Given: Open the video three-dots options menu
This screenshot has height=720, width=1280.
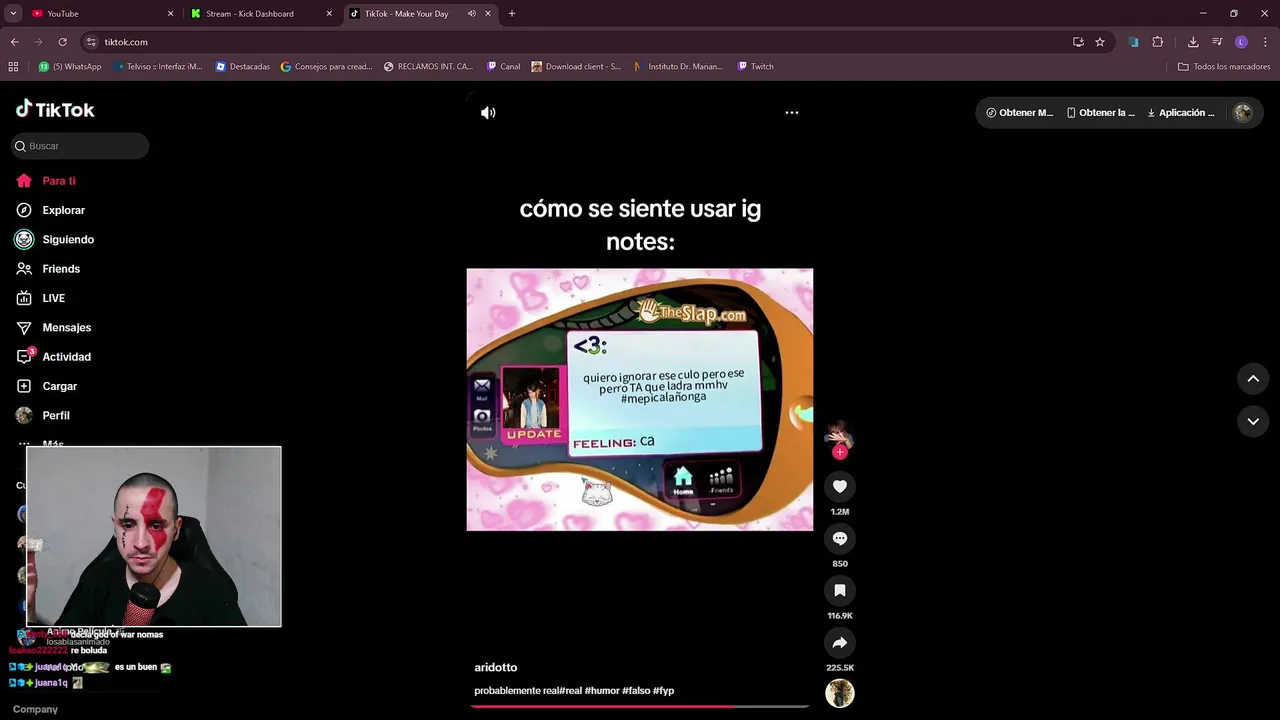Looking at the screenshot, I should (x=792, y=113).
